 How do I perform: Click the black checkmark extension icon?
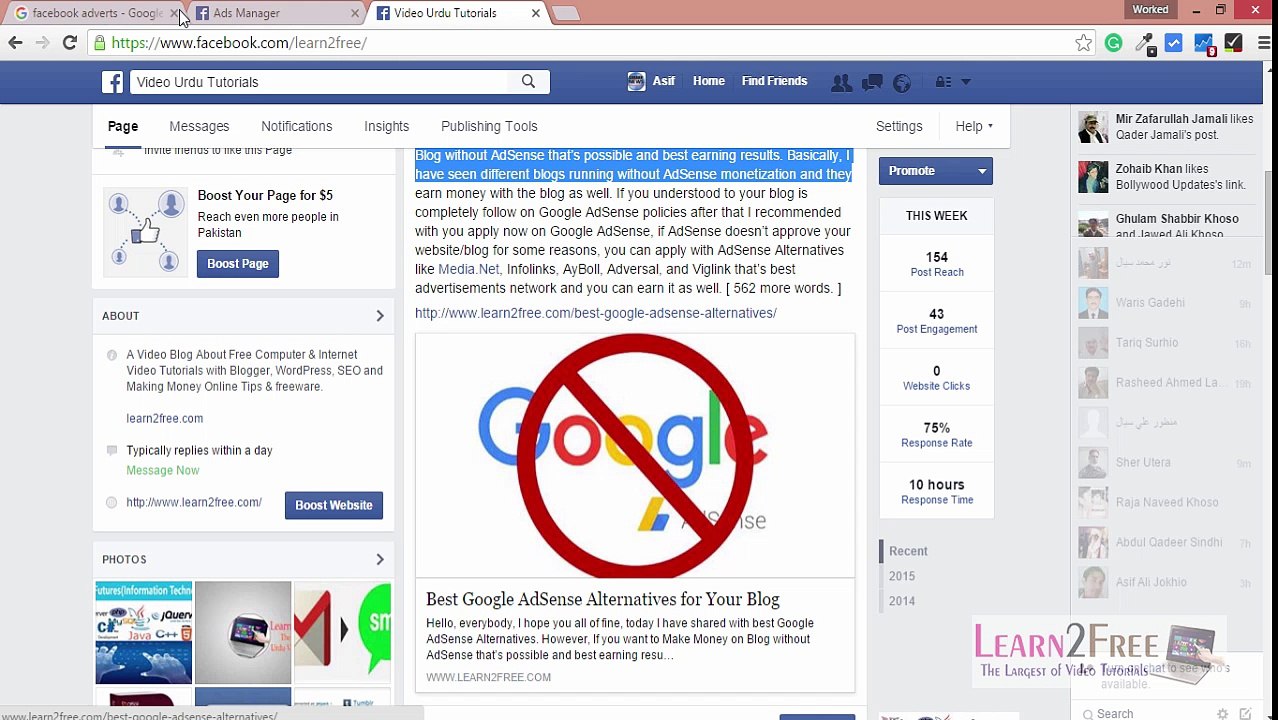point(1233,43)
